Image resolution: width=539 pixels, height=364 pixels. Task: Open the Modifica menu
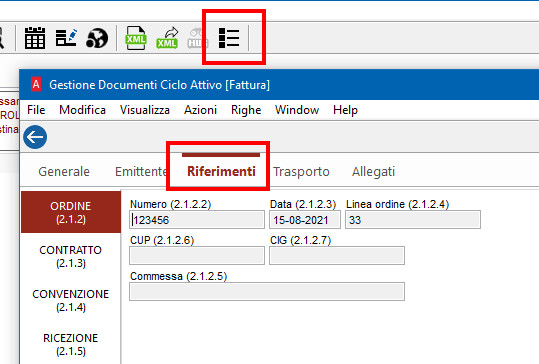pos(82,110)
